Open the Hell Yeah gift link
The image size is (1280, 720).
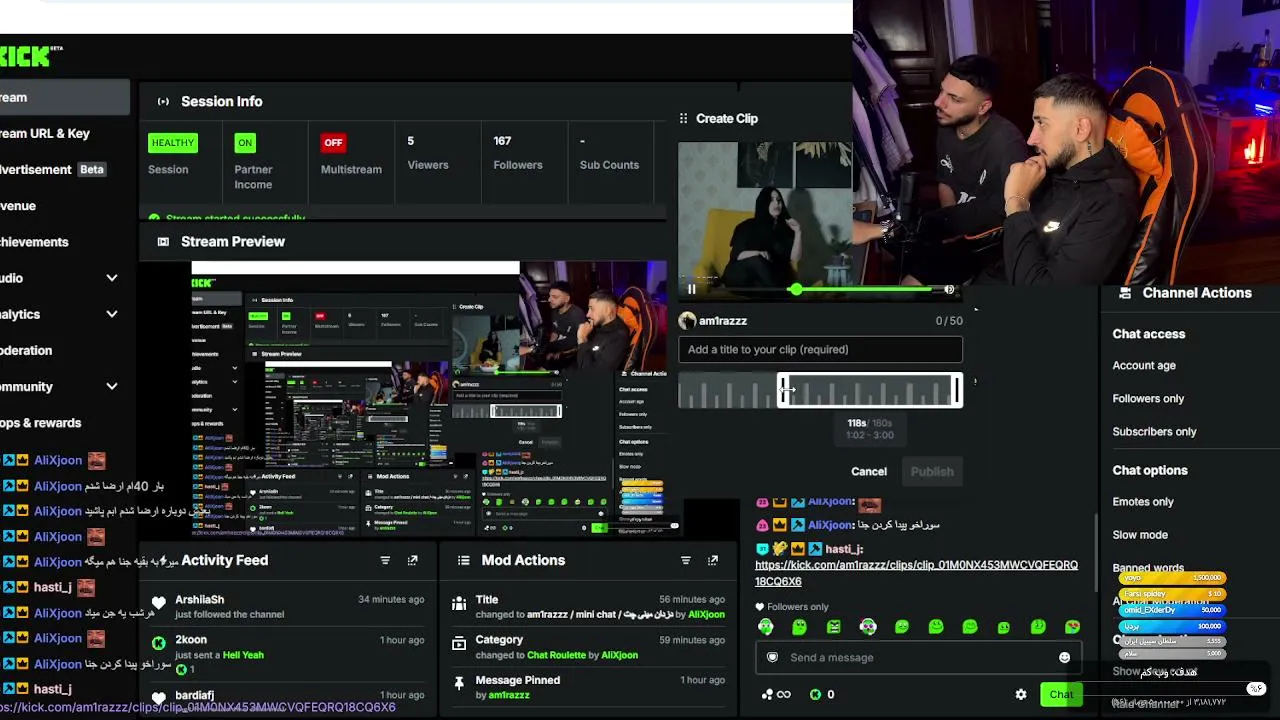pos(243,655)
